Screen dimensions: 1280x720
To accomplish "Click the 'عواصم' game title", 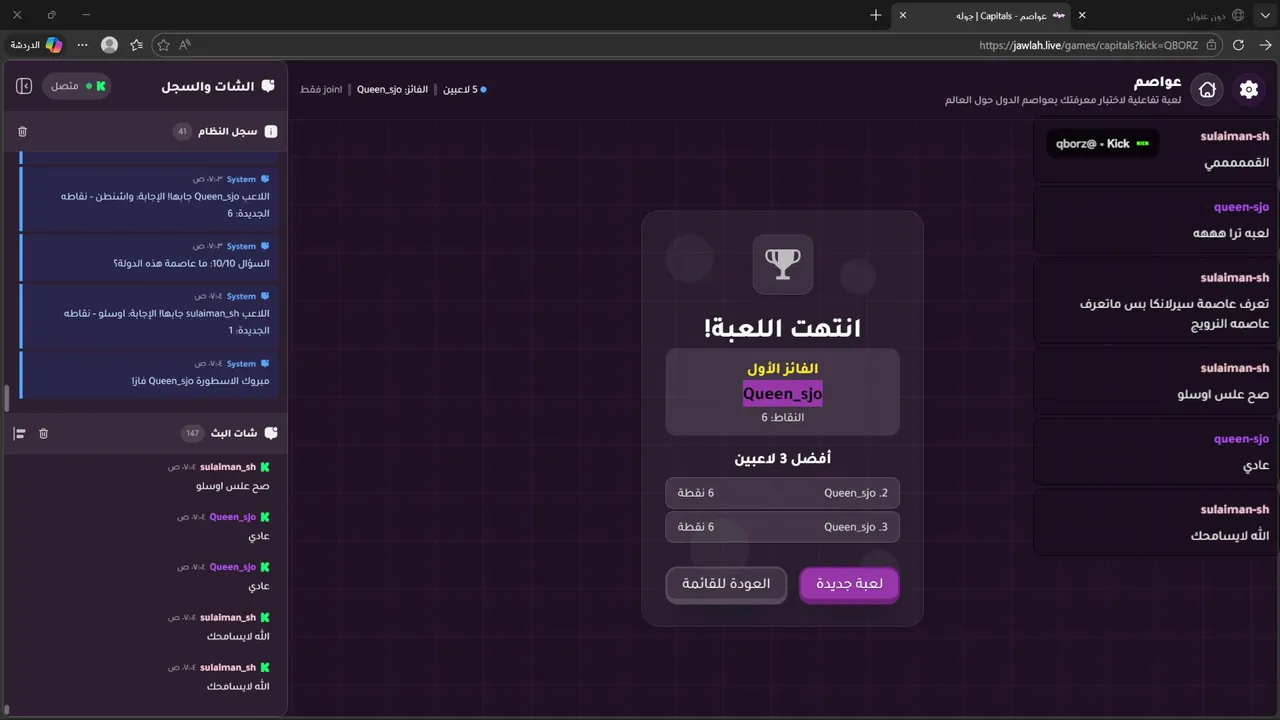I will pos(1158,81).
